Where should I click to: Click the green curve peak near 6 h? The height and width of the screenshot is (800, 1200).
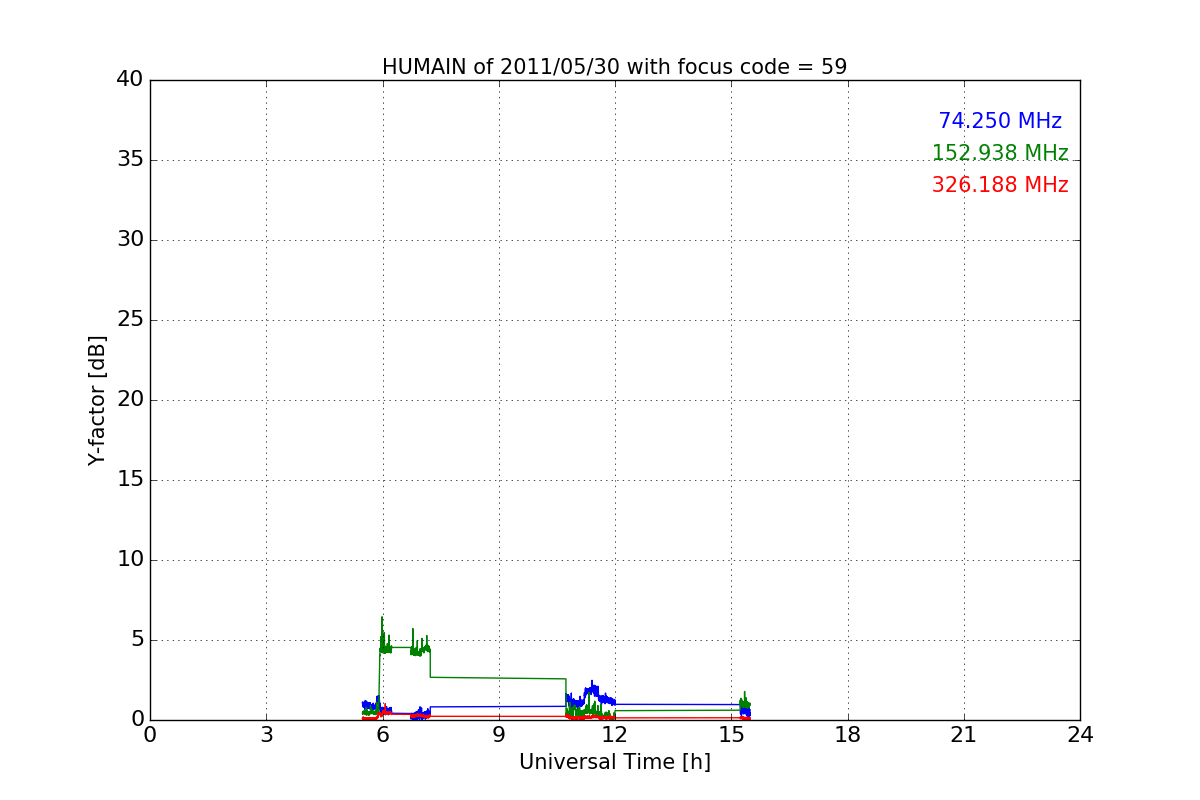pos(382,618)
